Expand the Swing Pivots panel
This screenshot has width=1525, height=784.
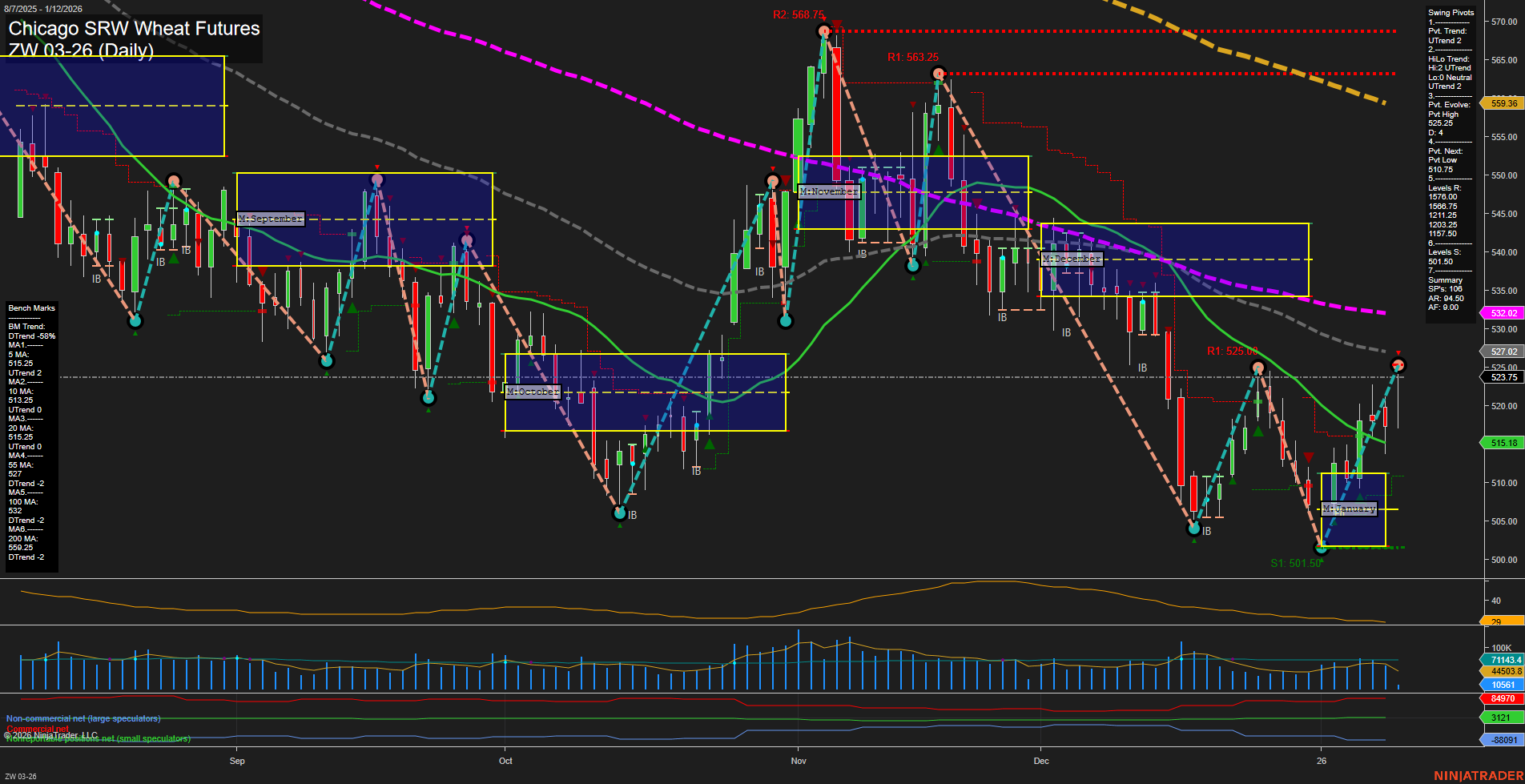coord(1450,12)
